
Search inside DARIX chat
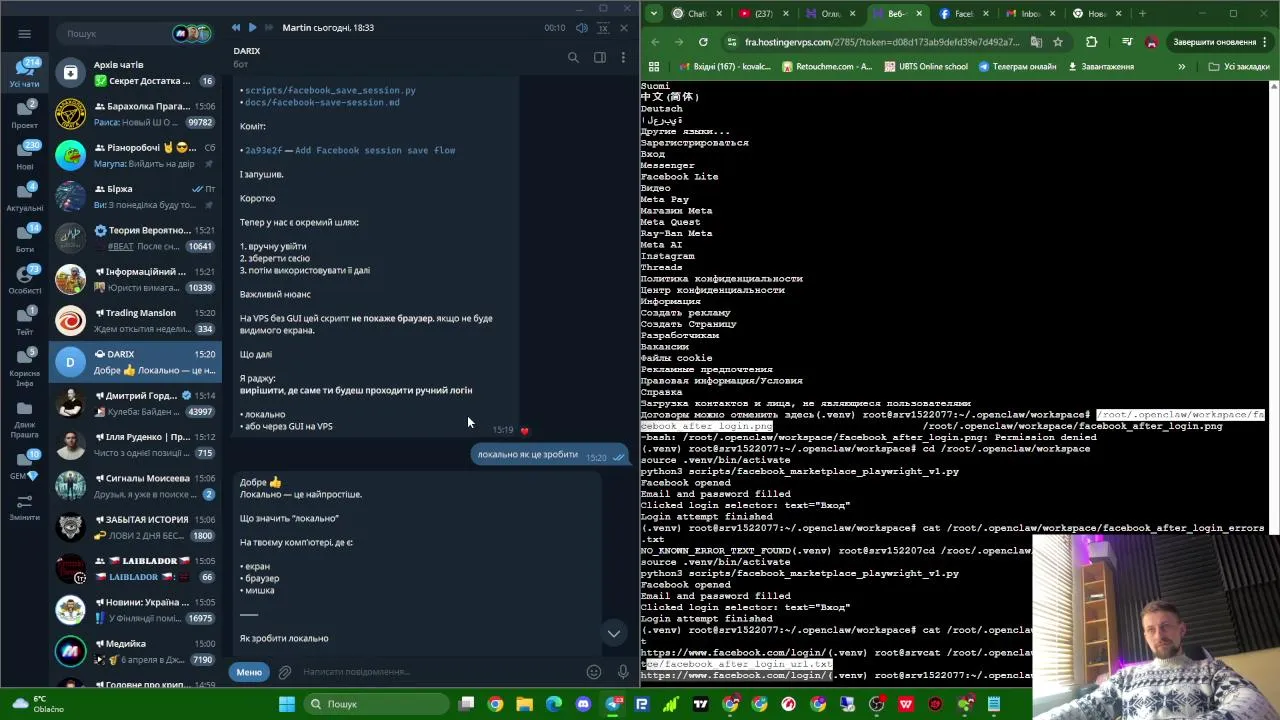pos(573,58)
